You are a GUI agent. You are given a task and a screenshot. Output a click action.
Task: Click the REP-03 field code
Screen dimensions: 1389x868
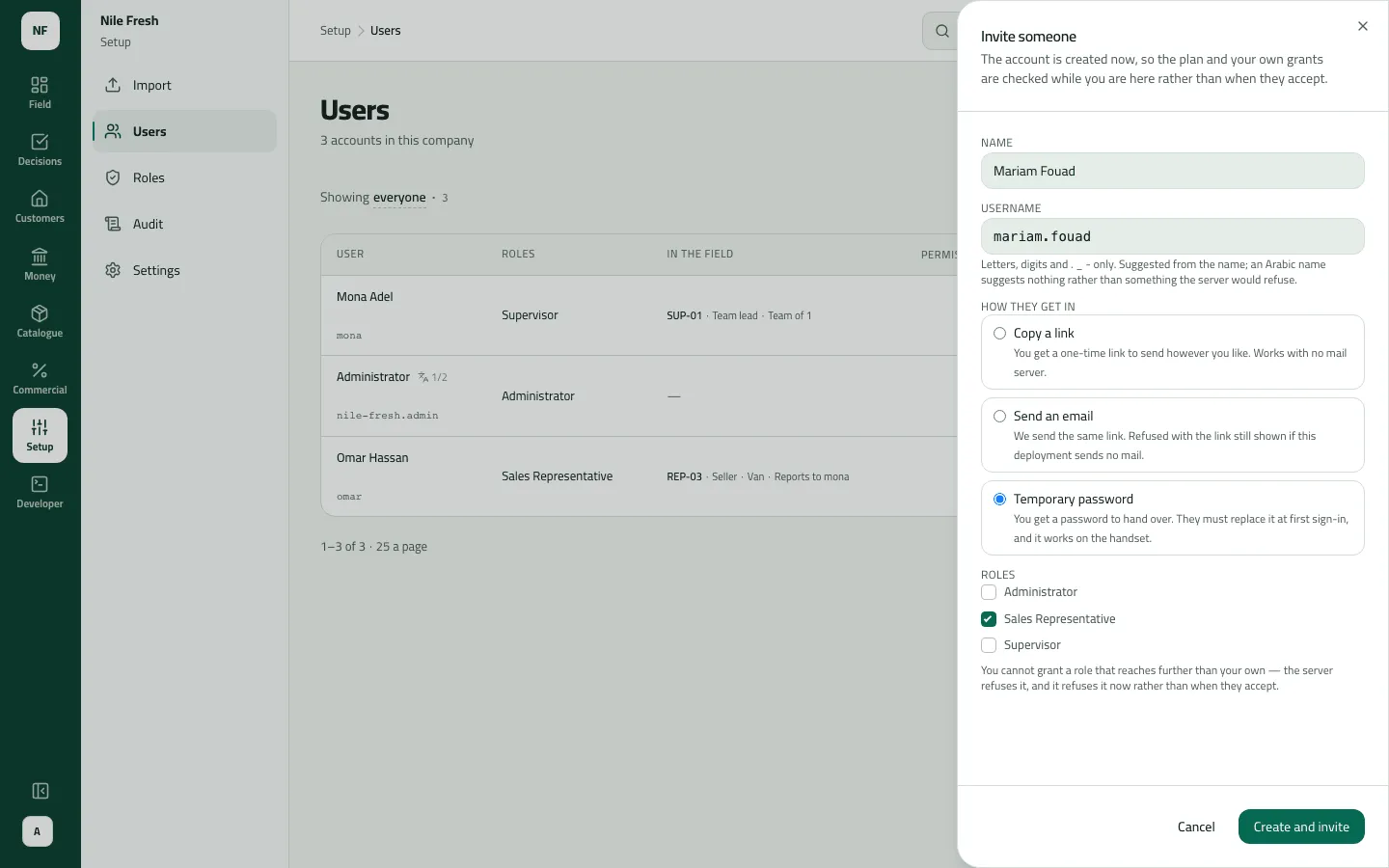(684, 476)
